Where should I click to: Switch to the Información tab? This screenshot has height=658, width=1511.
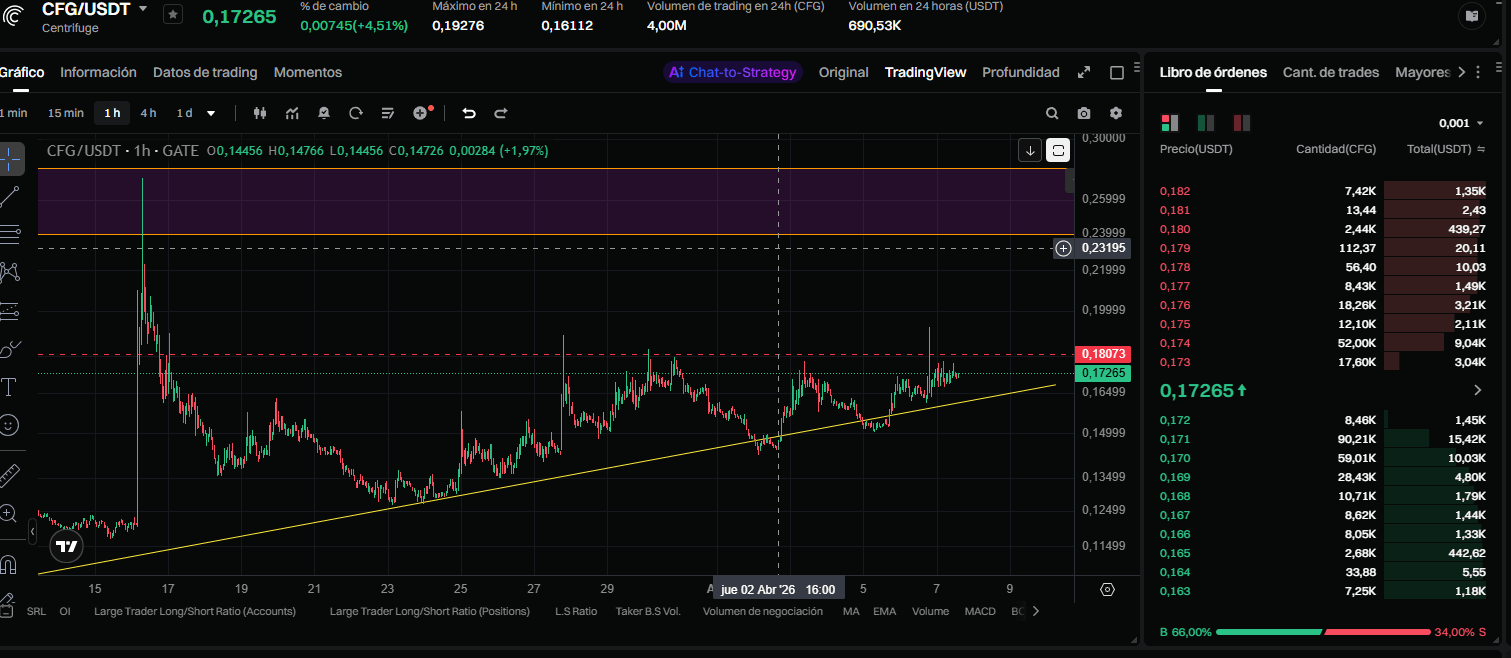pyautogui.click(x=98, y=72)
